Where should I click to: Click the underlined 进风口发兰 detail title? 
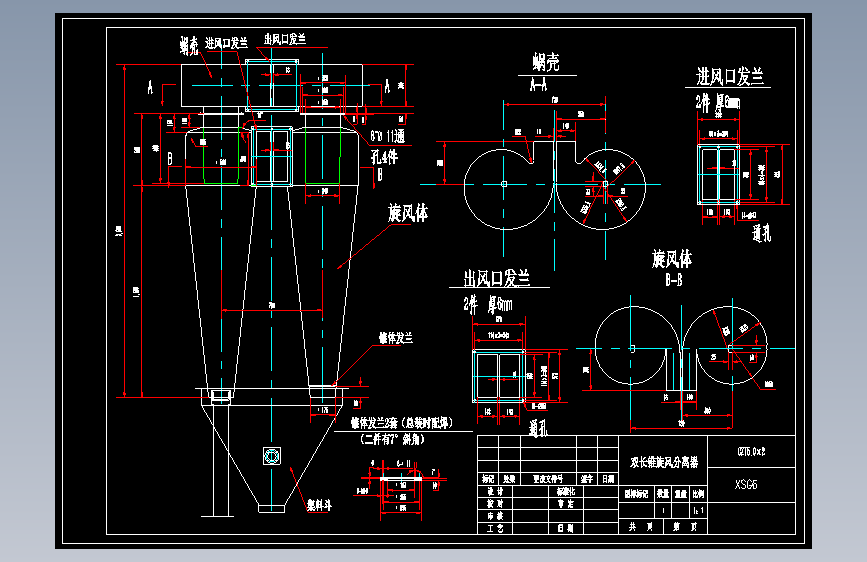click(729, 76)
